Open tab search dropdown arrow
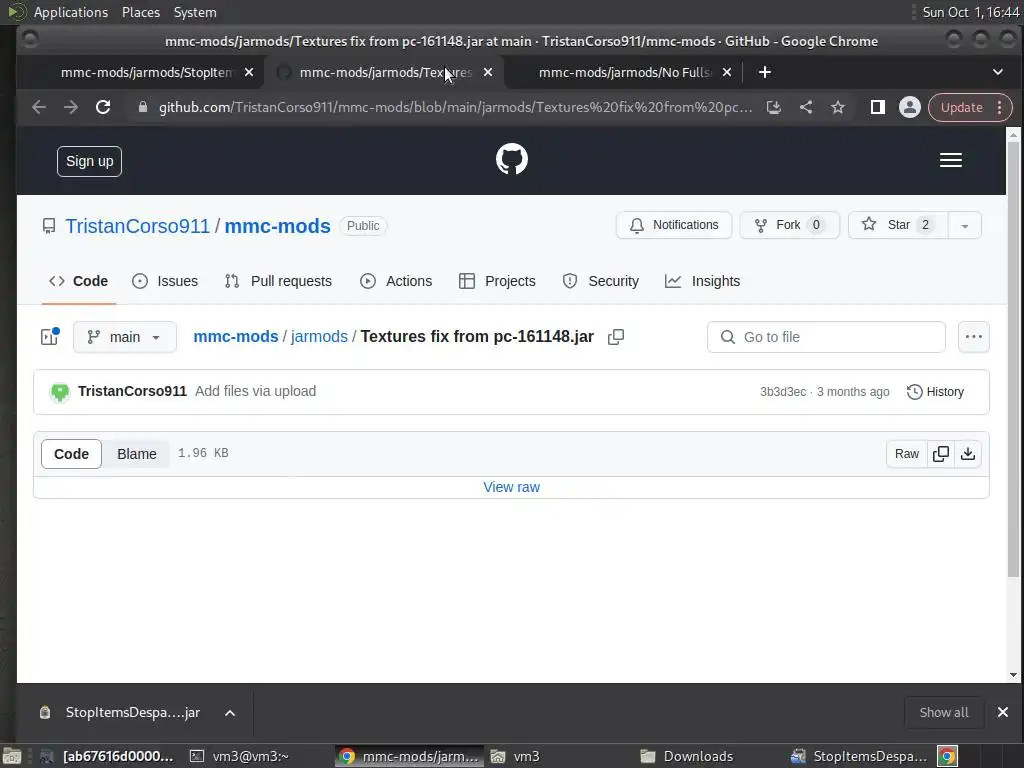Image resolution: width=1024 pixels, height=768 pixels. point(997,72)
